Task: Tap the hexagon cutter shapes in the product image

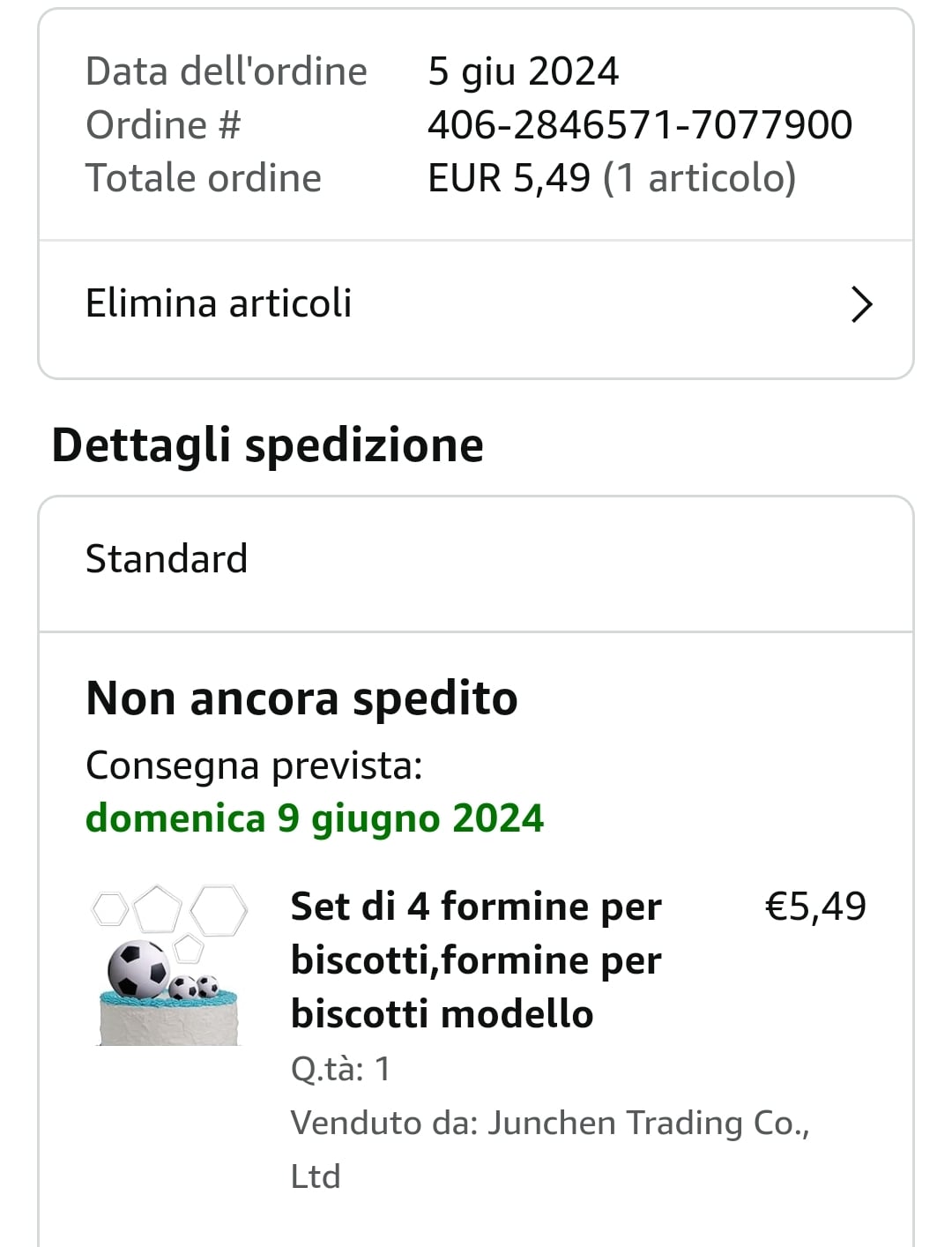Action: pos(219,910)
